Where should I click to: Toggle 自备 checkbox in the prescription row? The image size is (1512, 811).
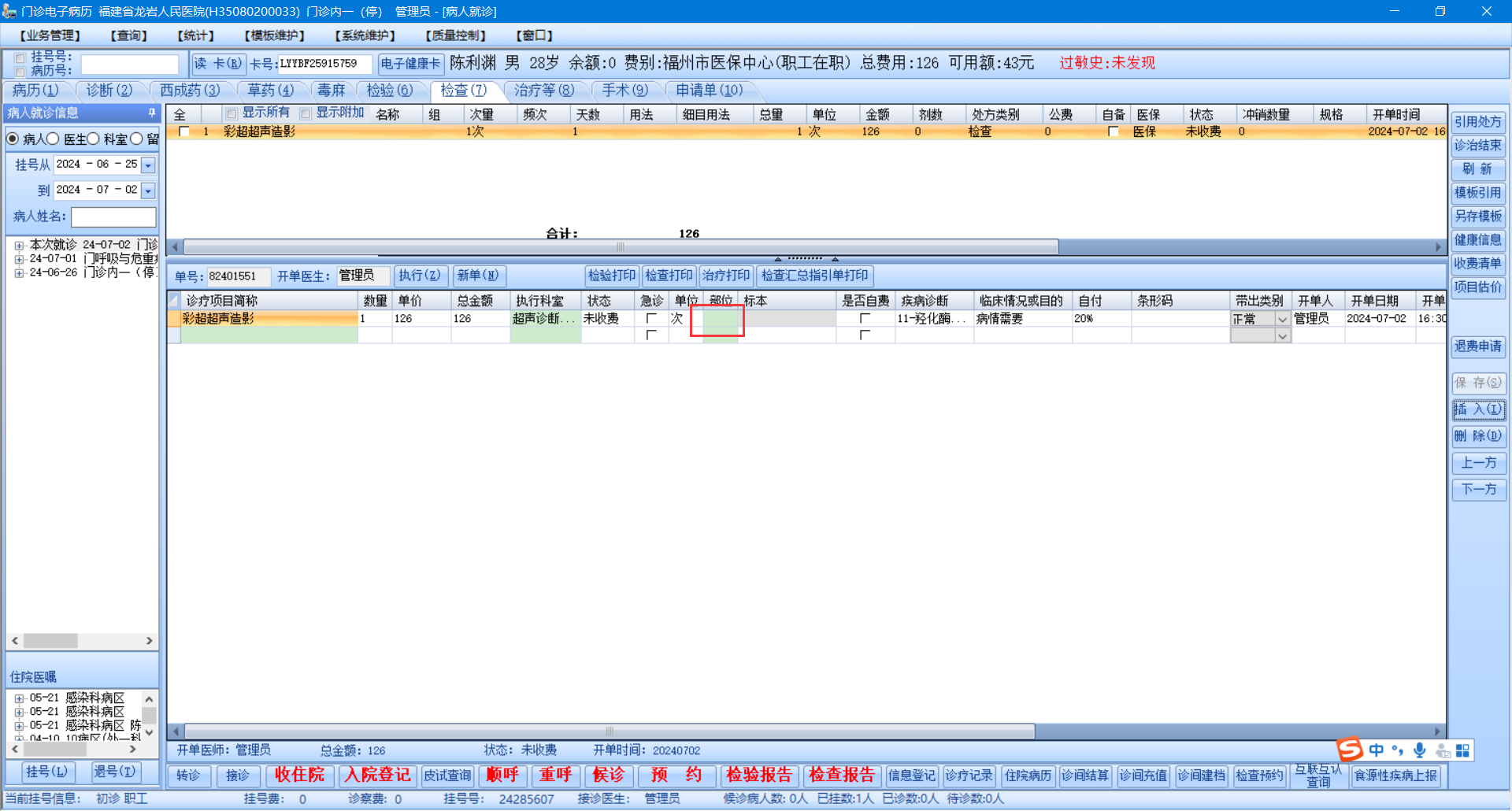[1113, 131]
